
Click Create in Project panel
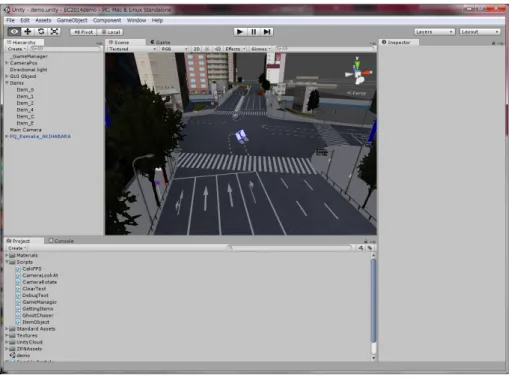coord(17,248)
